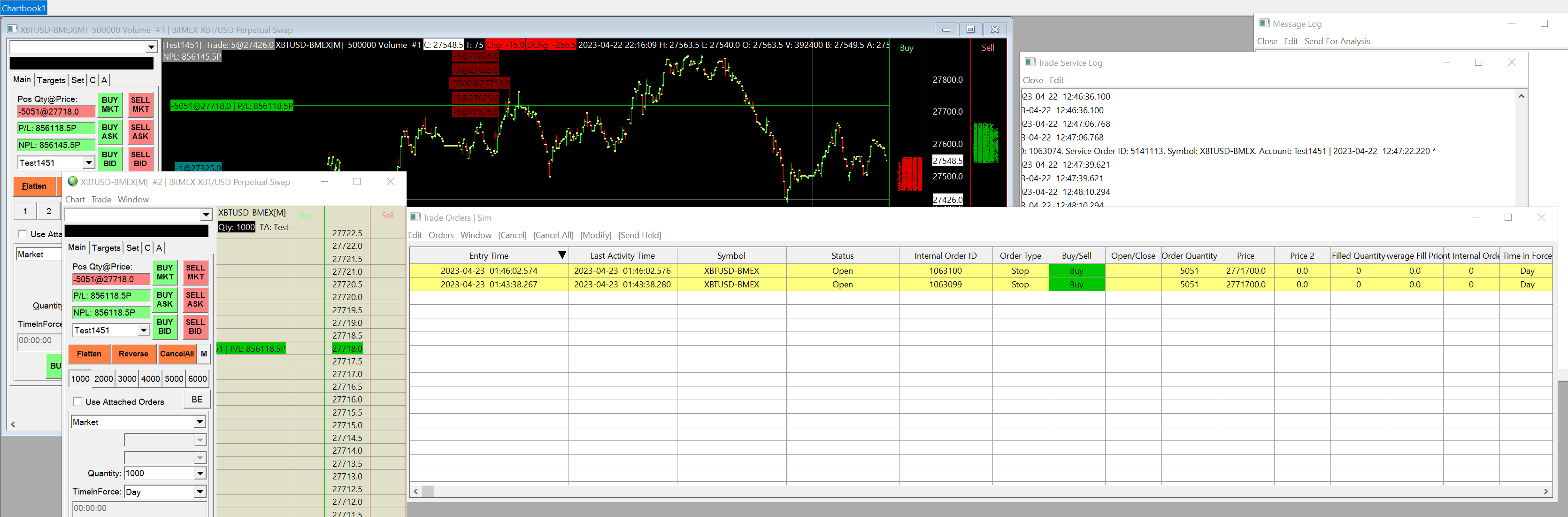This screenshot has height=517, width=1568.
Task: Click the BE break-even button
Action: (x=197, y=400)
